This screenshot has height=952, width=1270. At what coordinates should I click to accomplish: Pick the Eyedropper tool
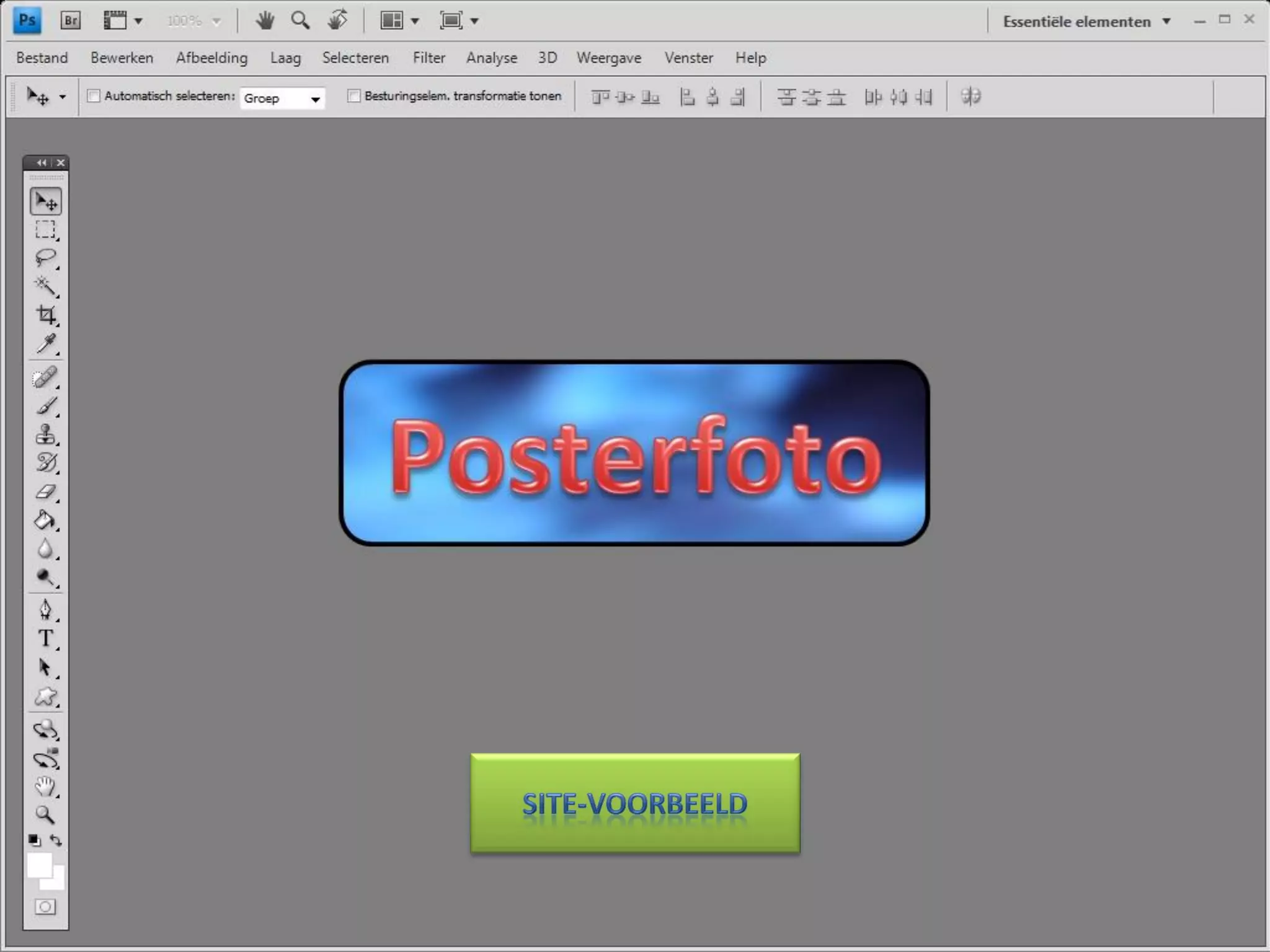click(45, 343)
